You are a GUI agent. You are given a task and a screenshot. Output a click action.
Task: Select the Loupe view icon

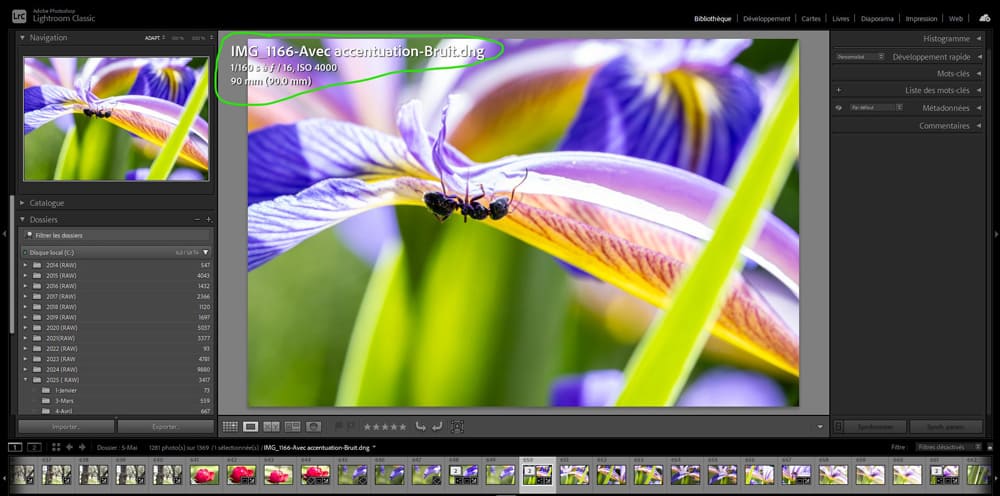(x=251, y=426)
